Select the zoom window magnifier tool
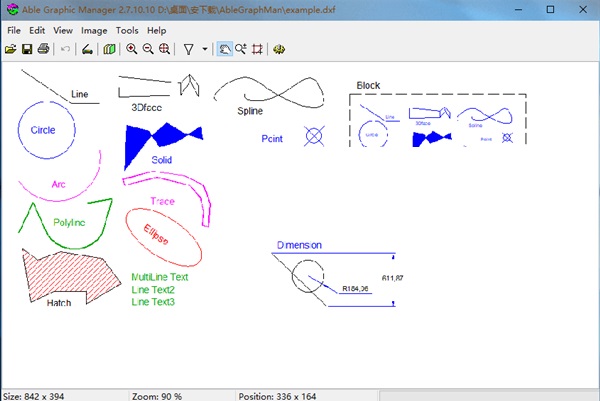Viewport: 600px width, 401px height. click(x=241, y=48)
